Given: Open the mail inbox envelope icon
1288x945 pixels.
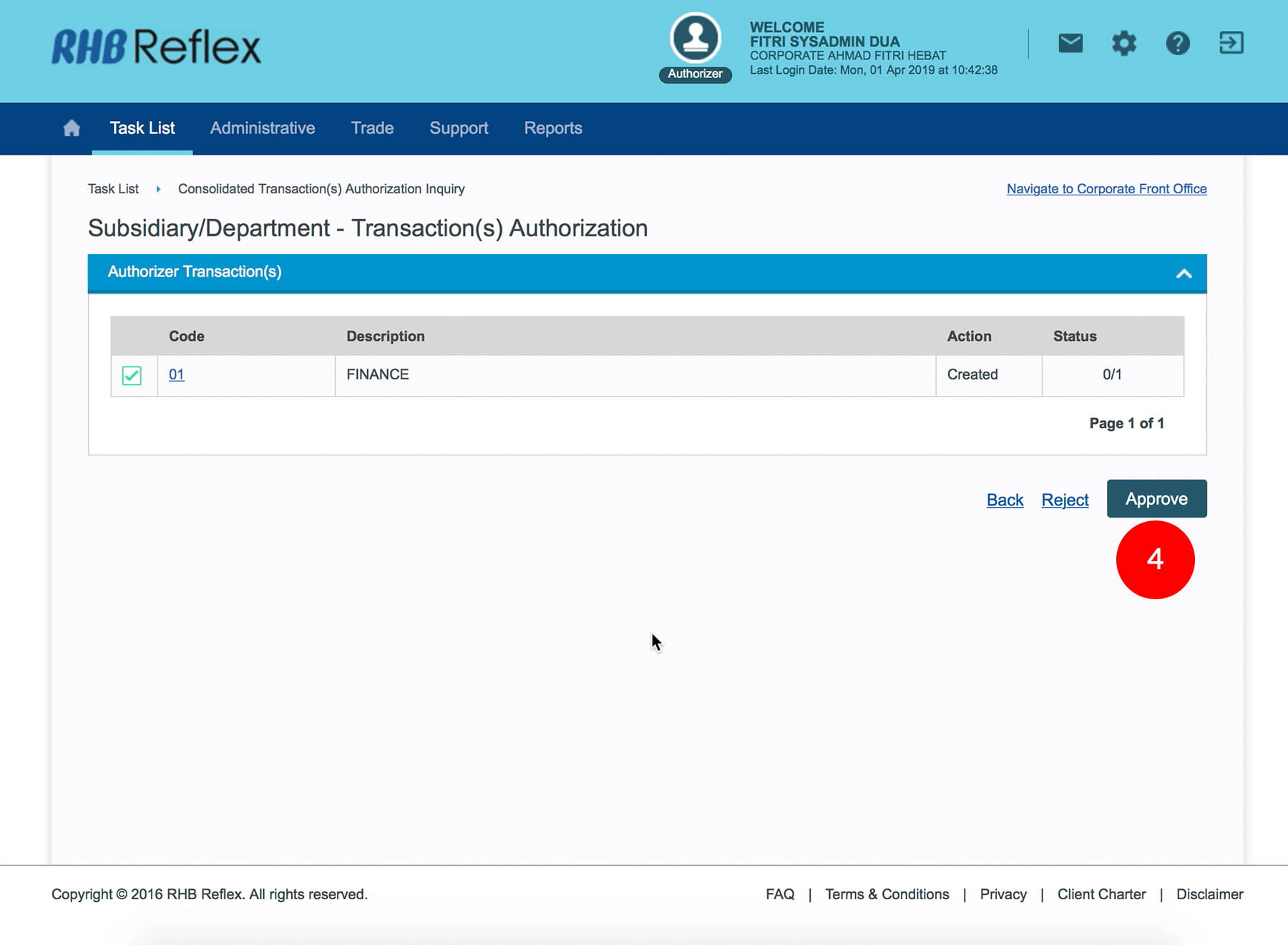Looking at the screenshot, I should coord(1070,44).
